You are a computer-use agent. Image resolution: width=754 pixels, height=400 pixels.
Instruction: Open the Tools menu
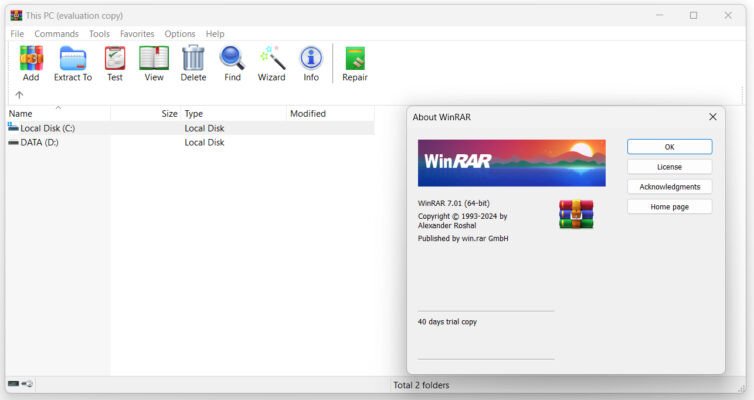99,34
